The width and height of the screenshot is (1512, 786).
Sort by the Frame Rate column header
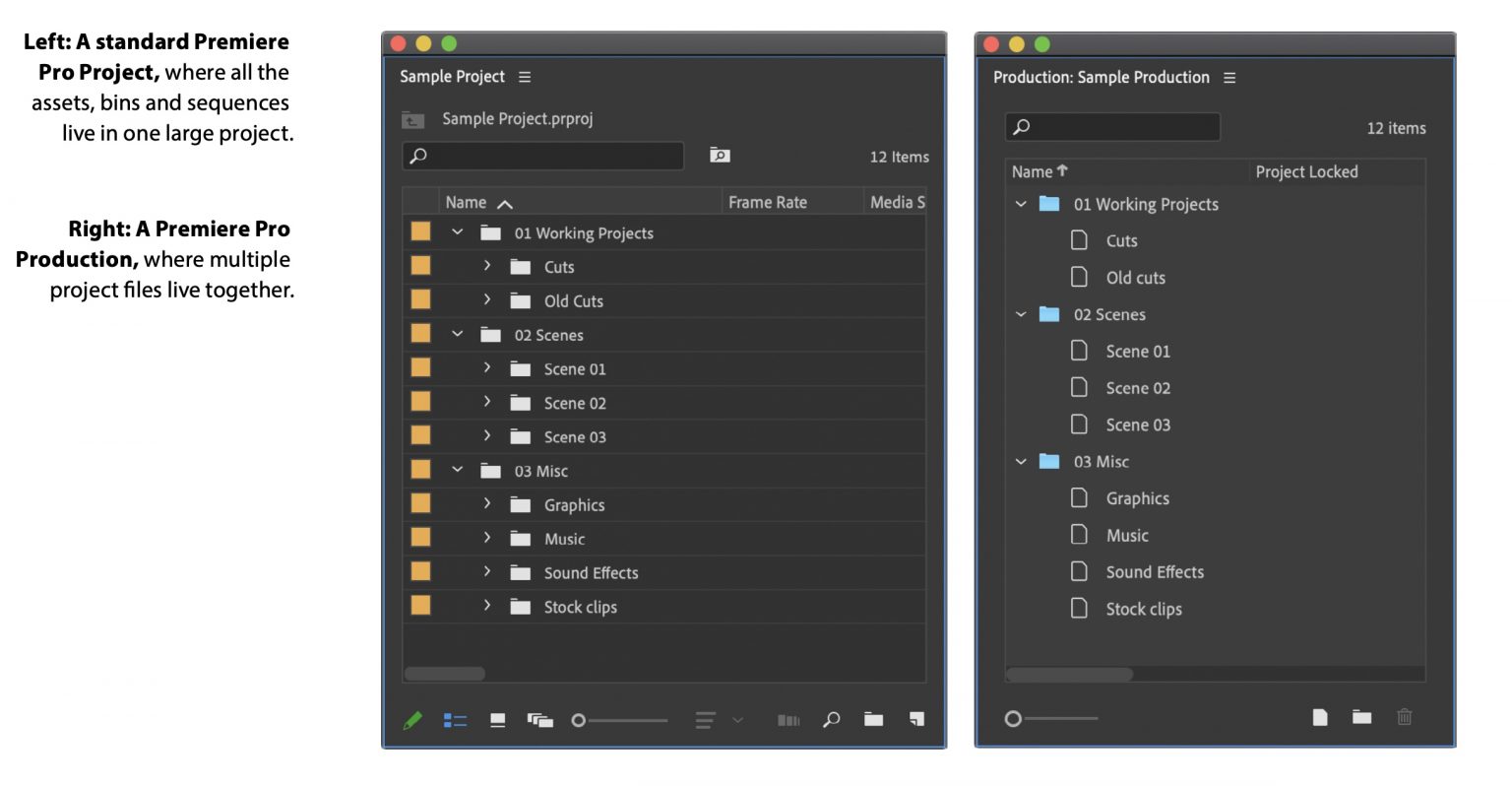click(x=768, y=202)
